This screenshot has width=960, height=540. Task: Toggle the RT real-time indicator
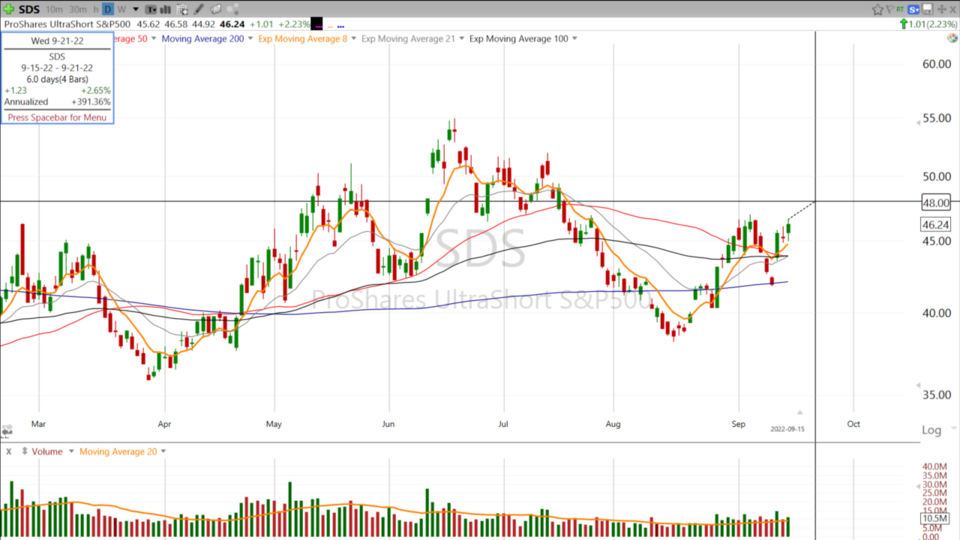900,9
